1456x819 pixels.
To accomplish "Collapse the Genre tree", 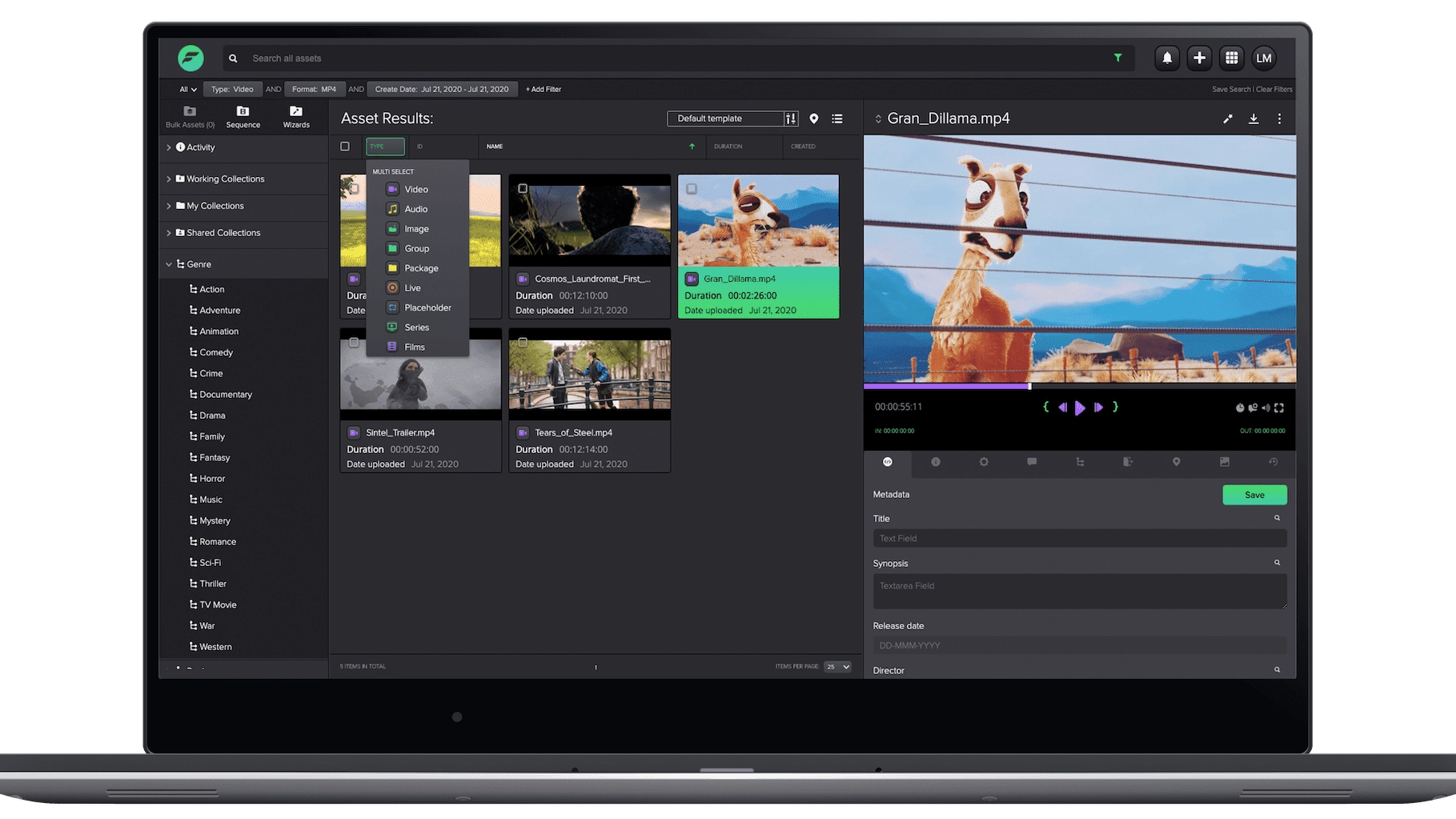I will click(169, 264).
